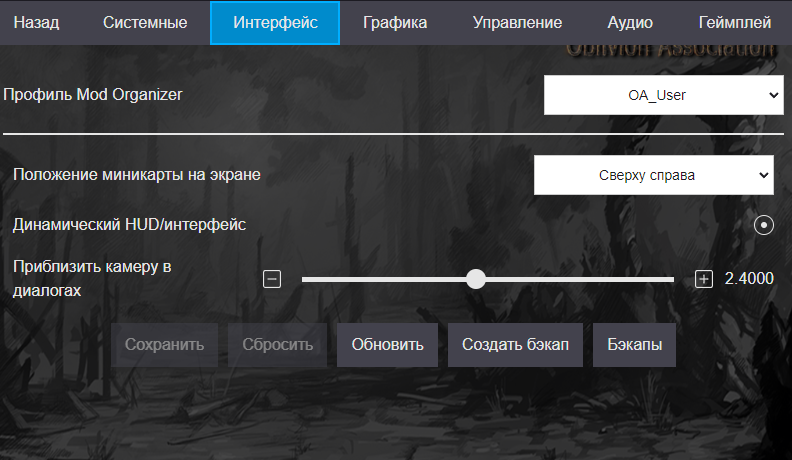The image size is (792, 460).
Task: Expand the minimap position dropdown
Action: (653, 175)
